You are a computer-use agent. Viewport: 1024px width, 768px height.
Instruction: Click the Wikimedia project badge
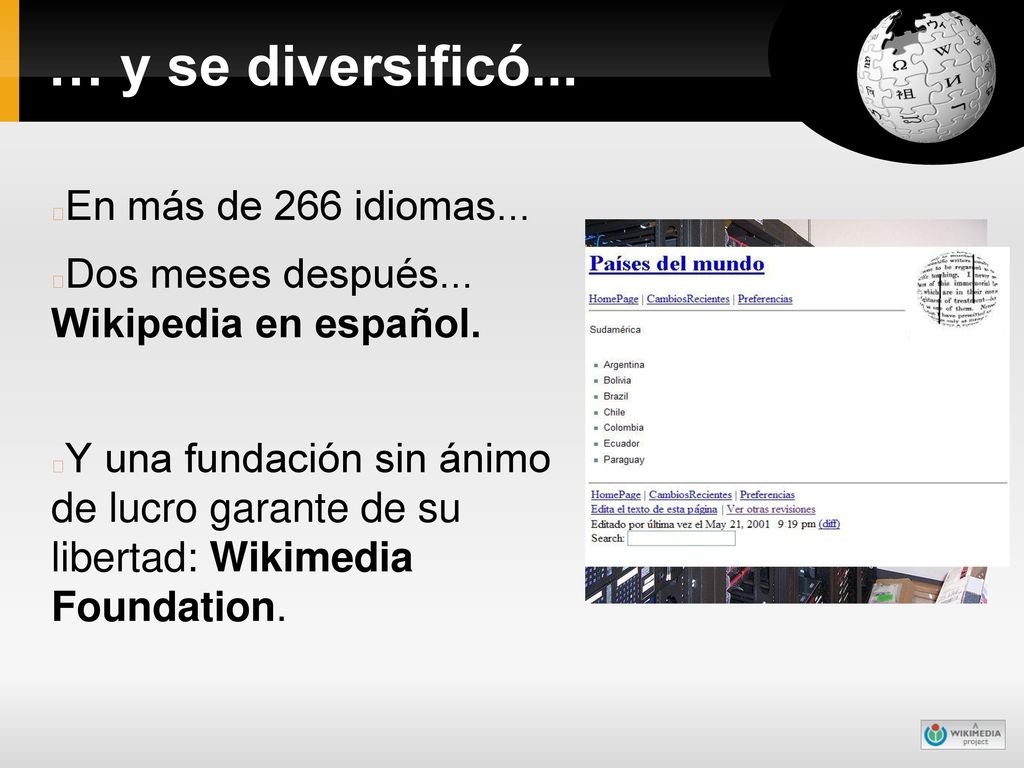coord(963,734)
